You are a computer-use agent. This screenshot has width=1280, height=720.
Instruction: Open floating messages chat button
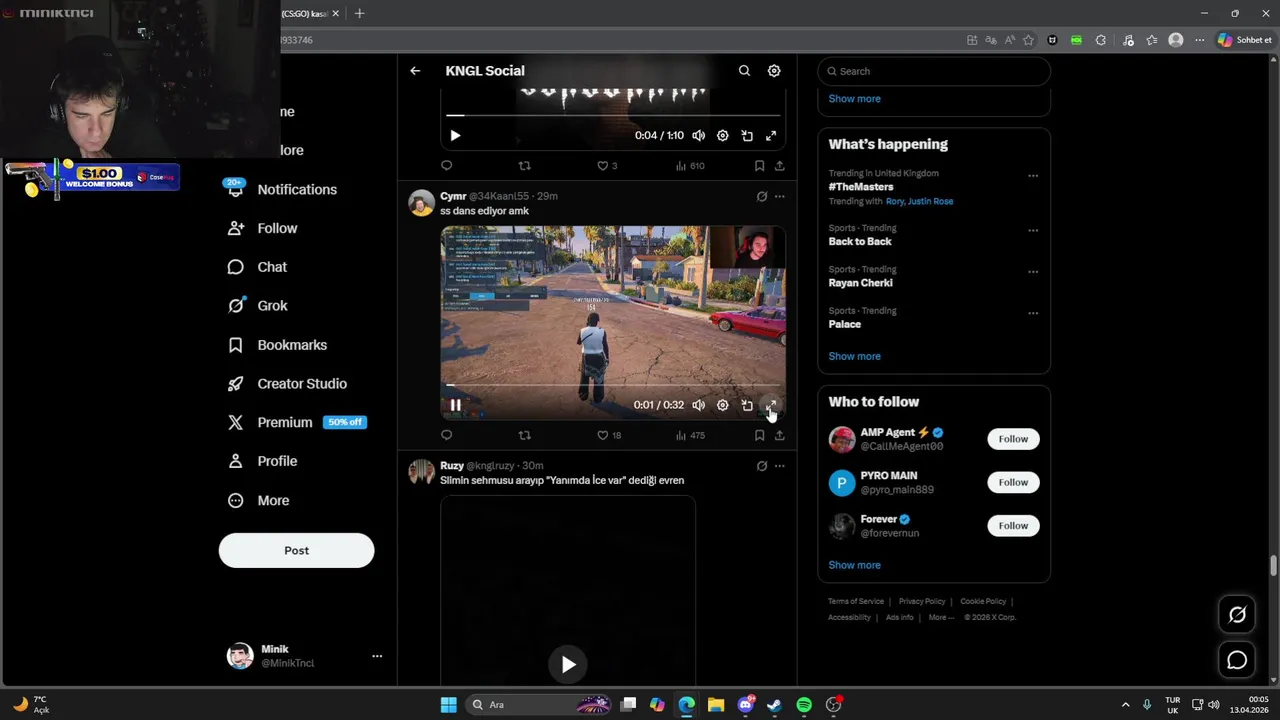1237,660
